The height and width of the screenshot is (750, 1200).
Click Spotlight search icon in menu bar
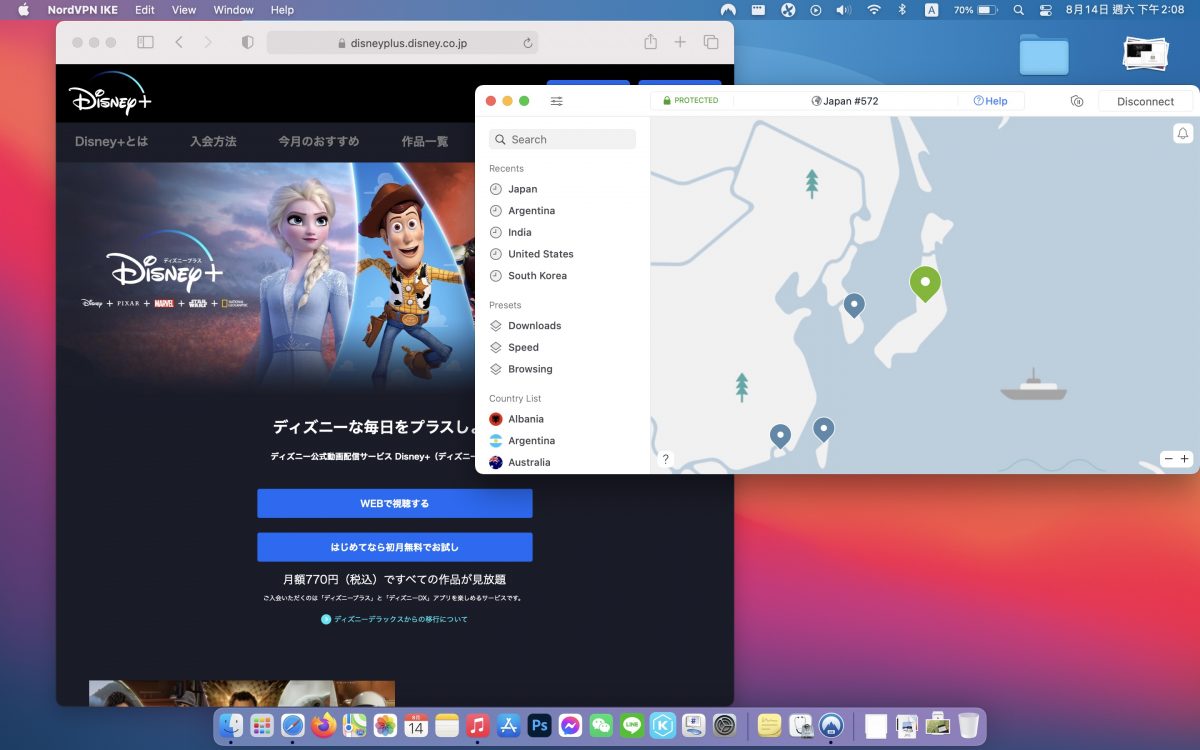click(x=1019, y=10)
